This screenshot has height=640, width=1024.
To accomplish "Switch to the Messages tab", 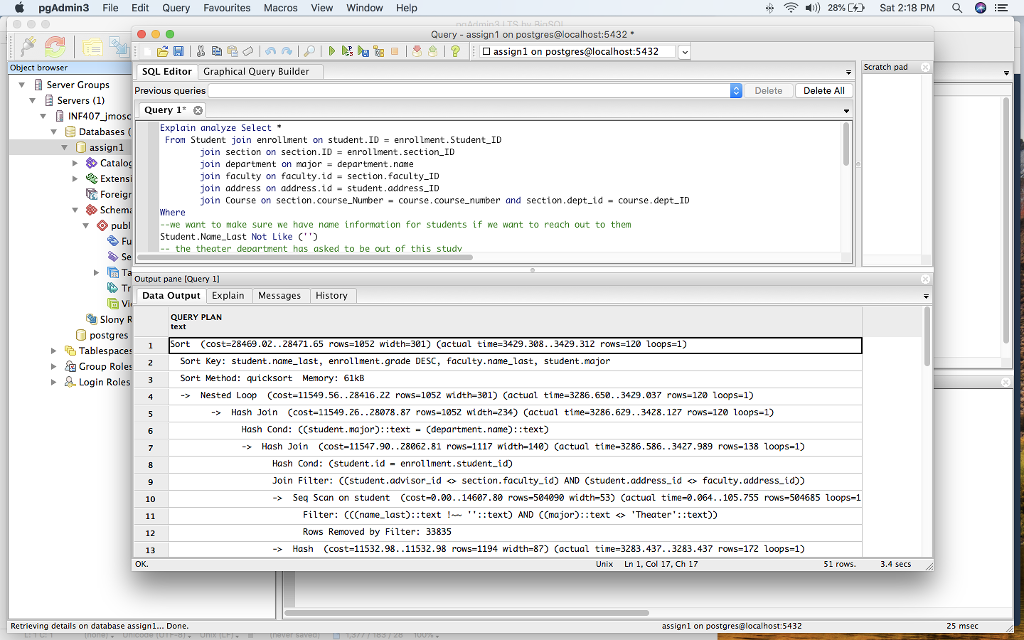I will coord(280,295).
